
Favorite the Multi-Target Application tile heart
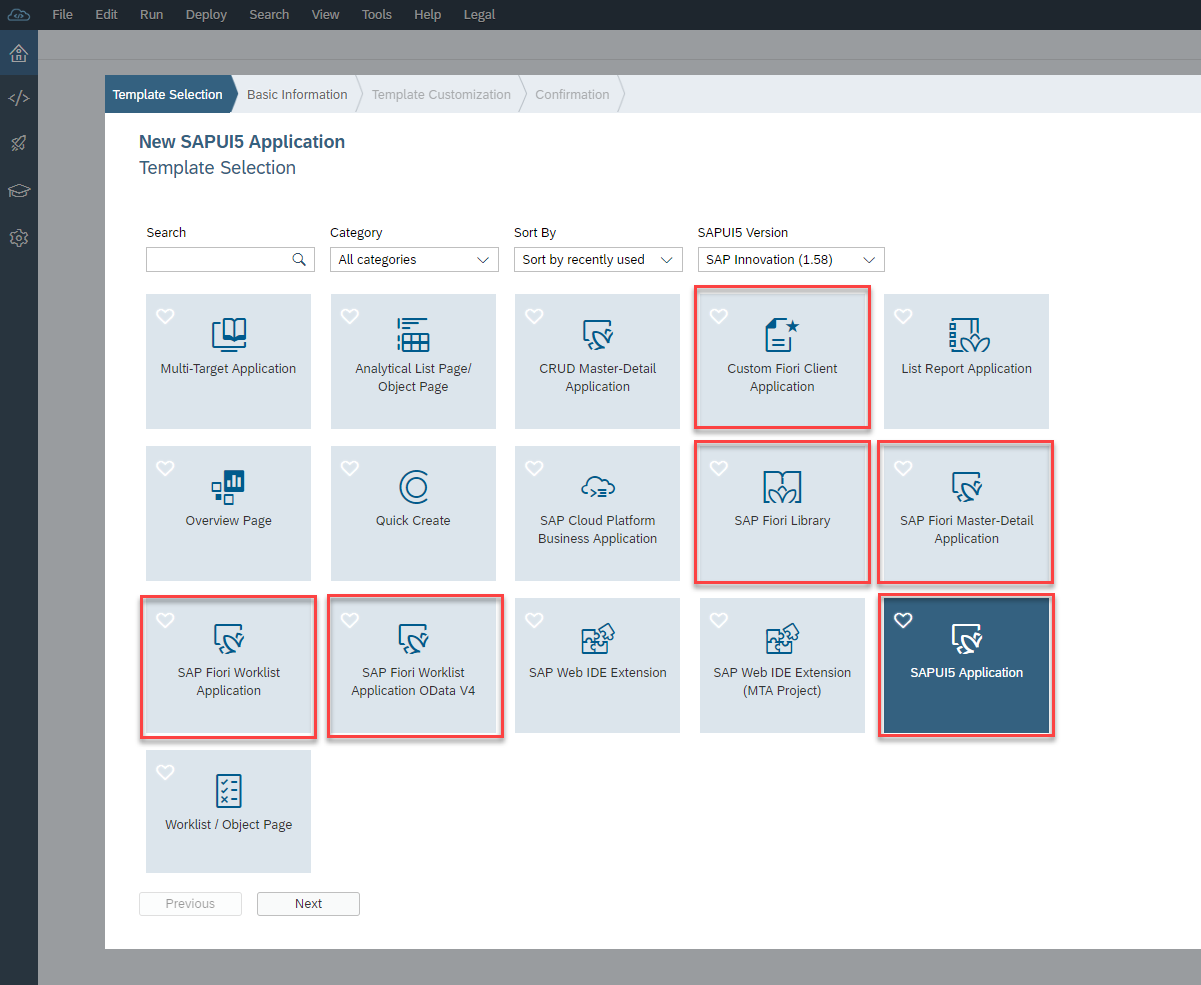166,316
